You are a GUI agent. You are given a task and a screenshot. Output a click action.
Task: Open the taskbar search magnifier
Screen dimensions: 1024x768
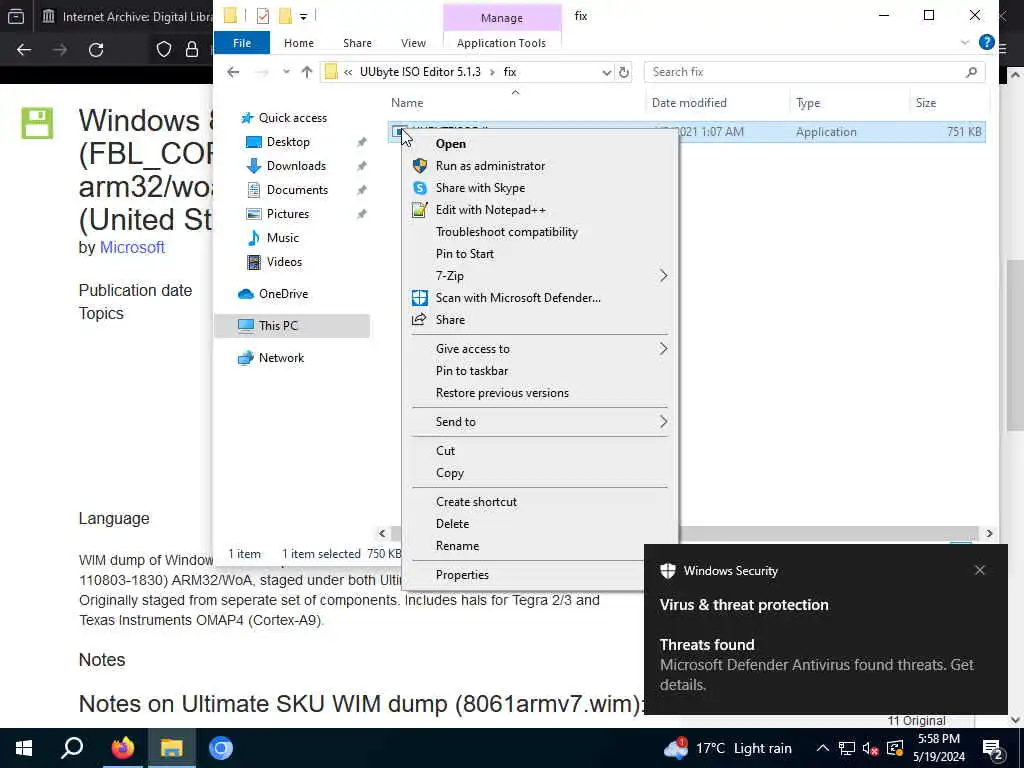(x=72, y=748)
